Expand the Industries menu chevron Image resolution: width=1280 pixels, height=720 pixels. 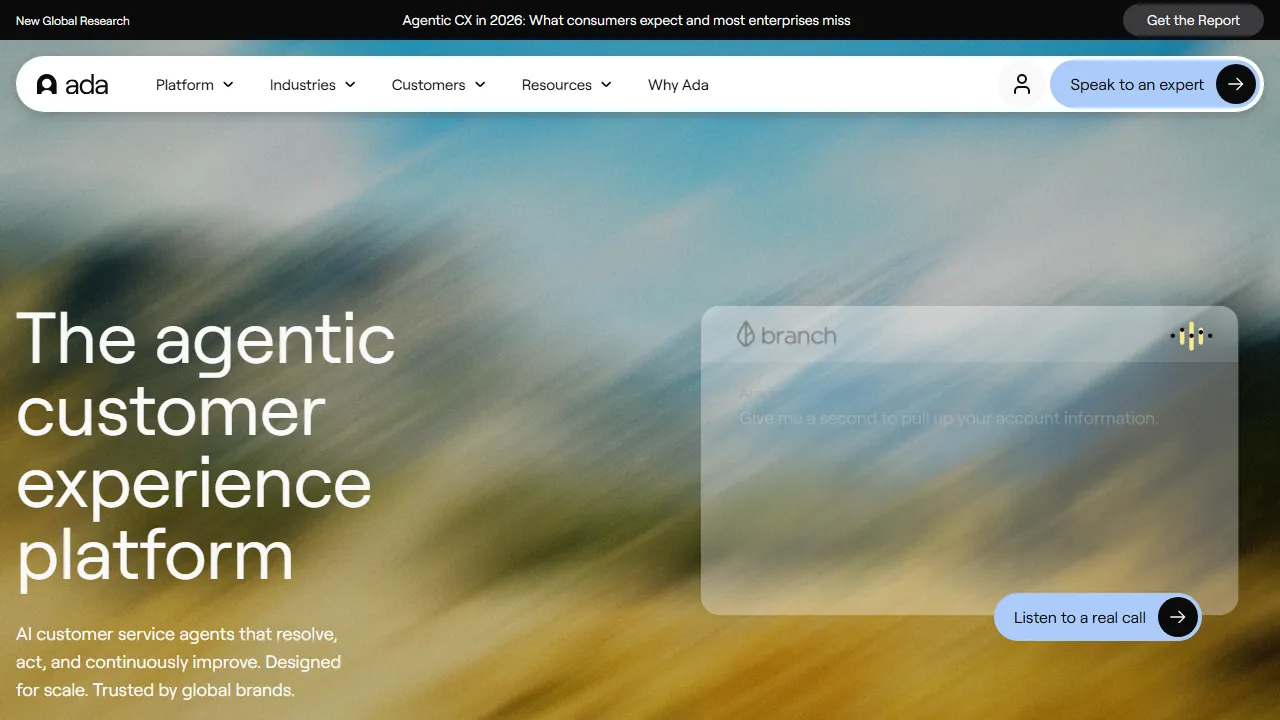pos(350,85)
